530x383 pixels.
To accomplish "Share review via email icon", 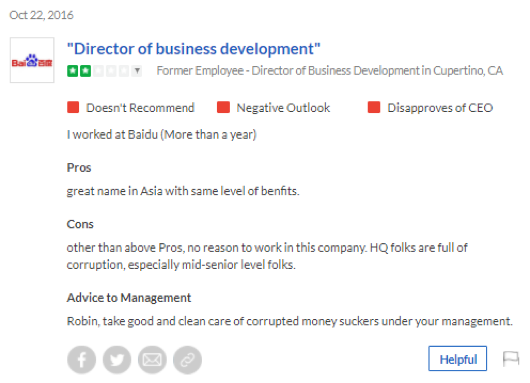I will pyautogui.click(x=152, y=360).
